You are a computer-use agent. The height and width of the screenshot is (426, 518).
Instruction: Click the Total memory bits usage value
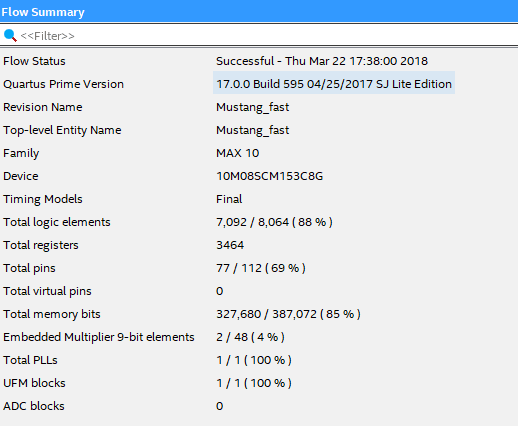point(288,314)
